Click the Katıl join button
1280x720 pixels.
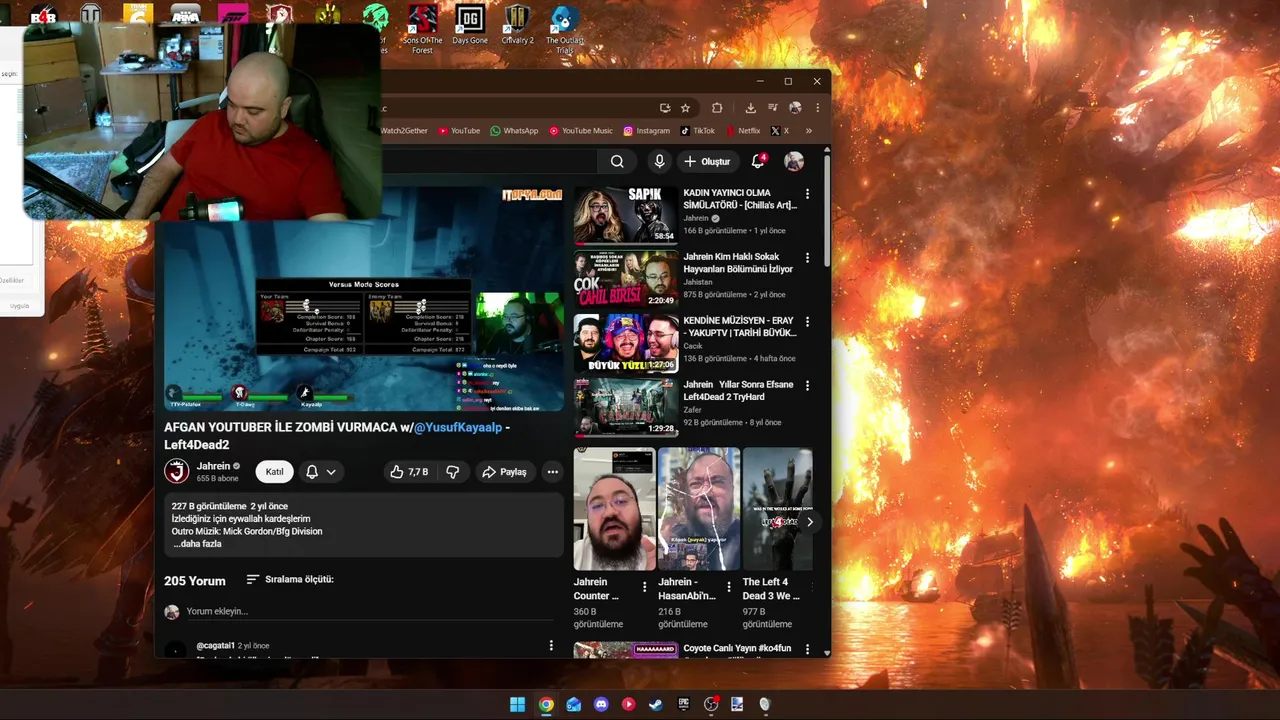click(274, 472)
